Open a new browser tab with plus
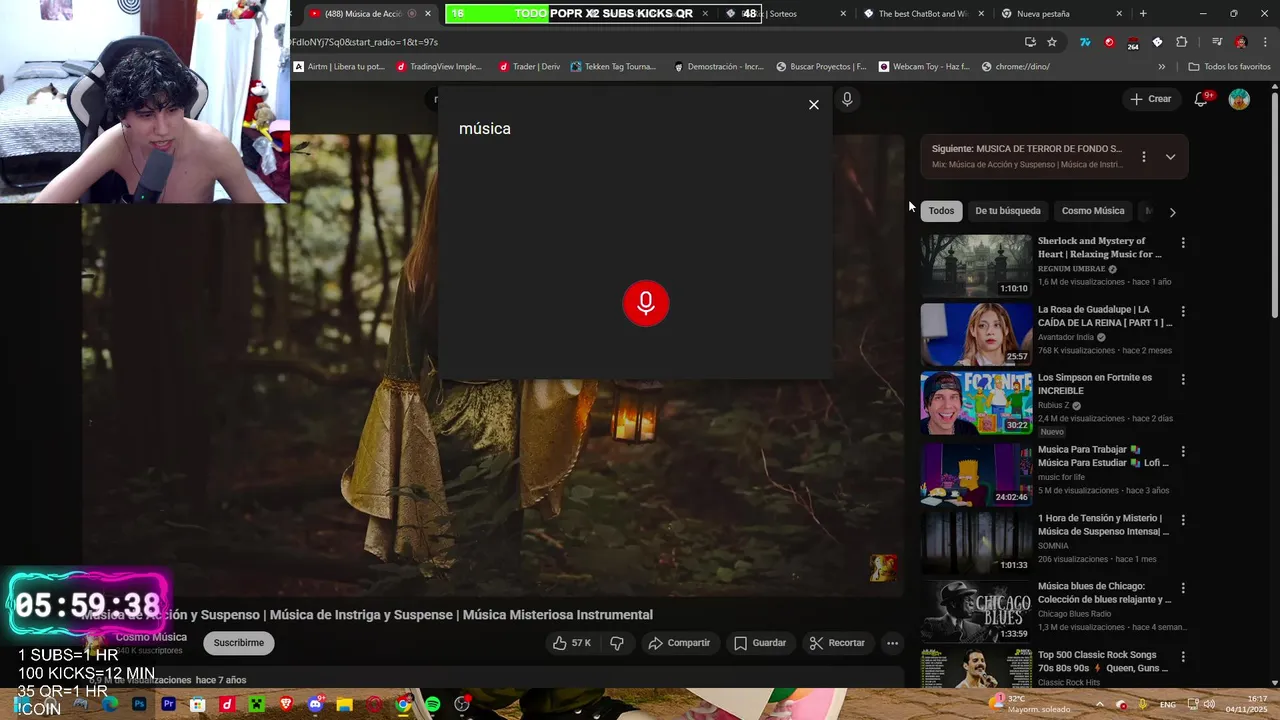The image size is (1280, 720). pos(1143,14)
